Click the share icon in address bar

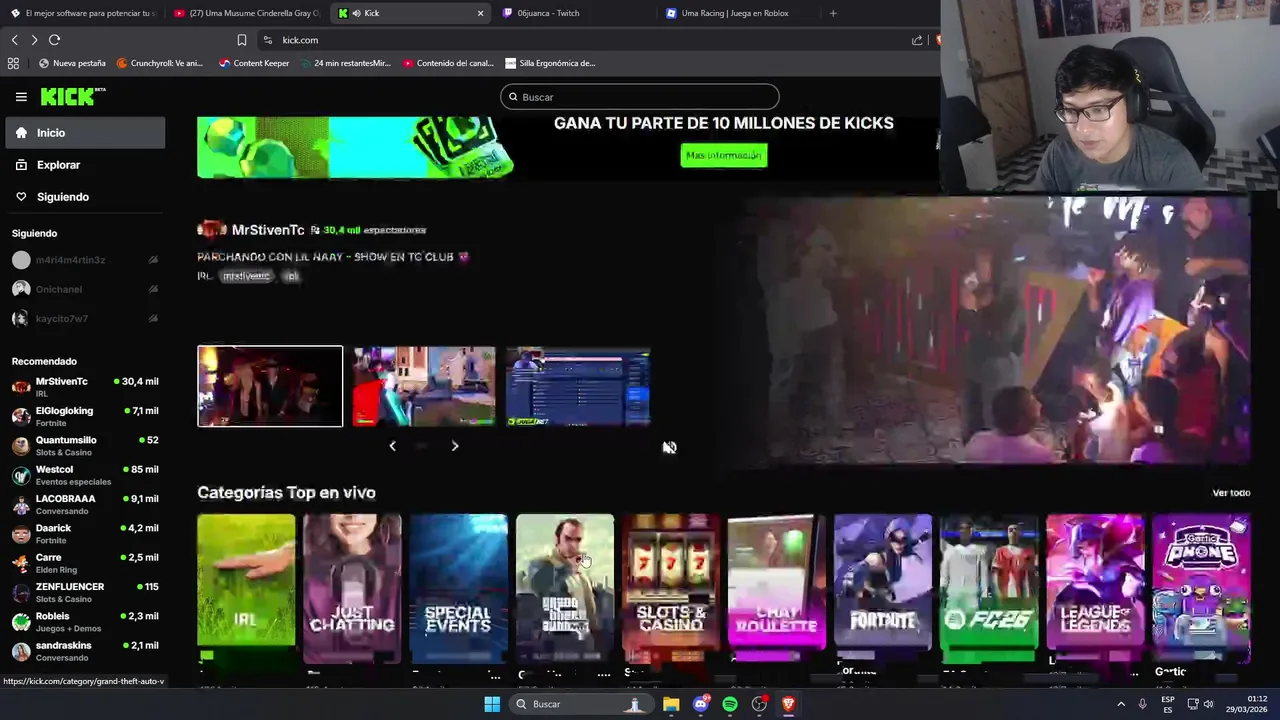click(917, 40)
